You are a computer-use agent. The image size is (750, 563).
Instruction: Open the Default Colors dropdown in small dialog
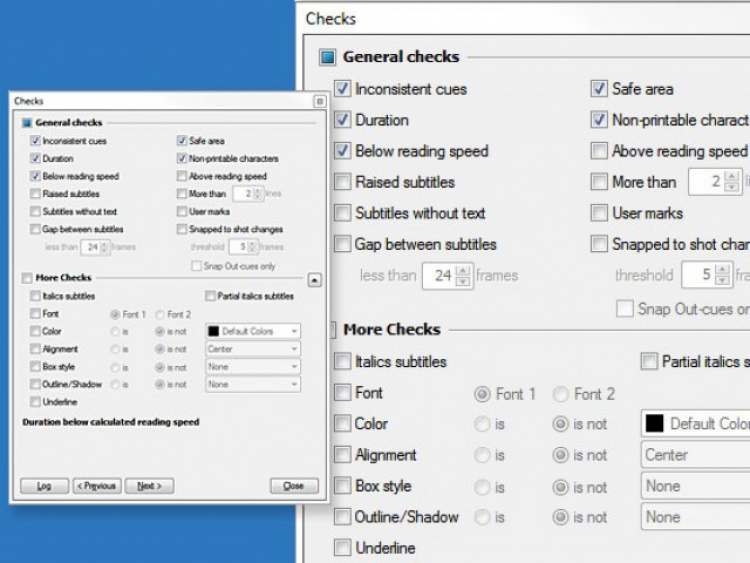point(253,331)
